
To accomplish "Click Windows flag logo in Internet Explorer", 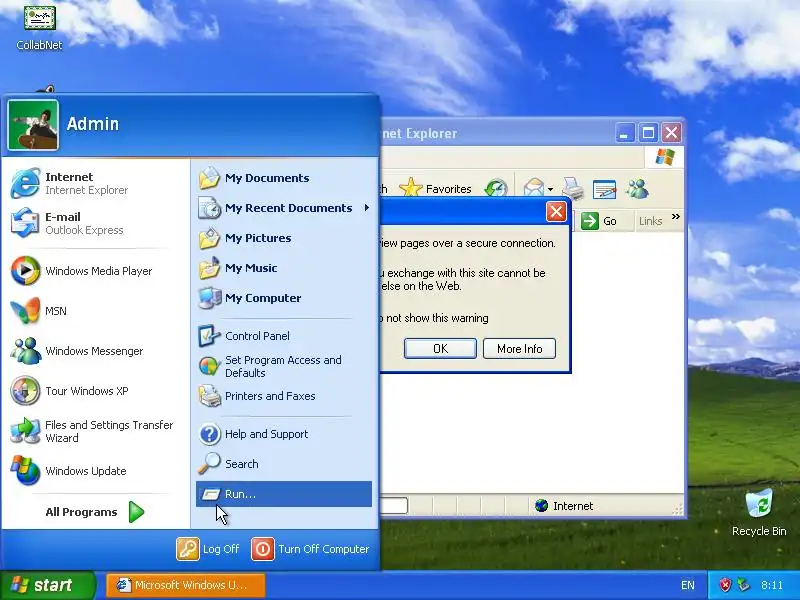I will [x=665, y=157].
